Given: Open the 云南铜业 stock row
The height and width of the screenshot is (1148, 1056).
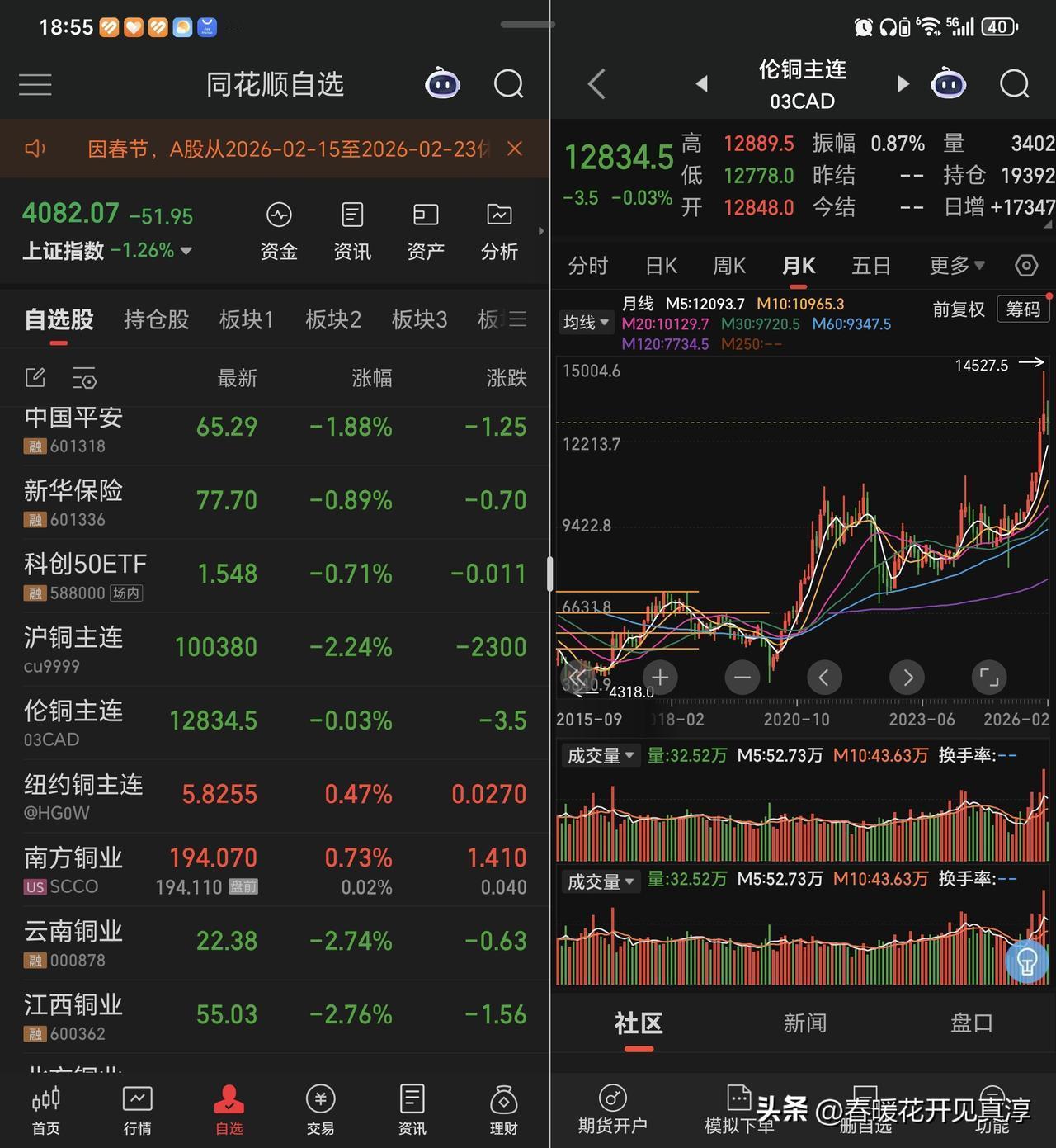Looking at the screenshot, I should (x=275, y=943).
